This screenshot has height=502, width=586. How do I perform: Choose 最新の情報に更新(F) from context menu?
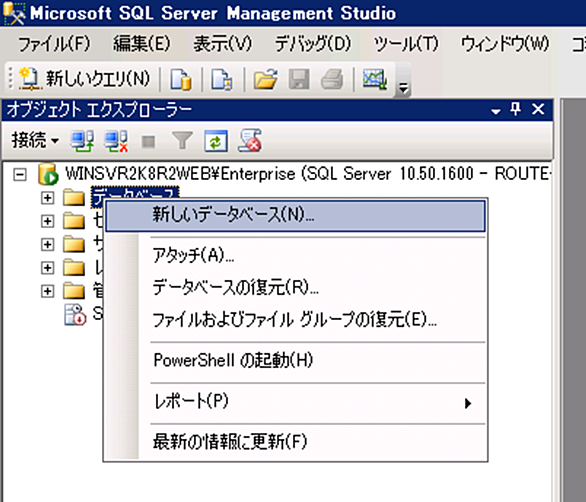point(295,442)
